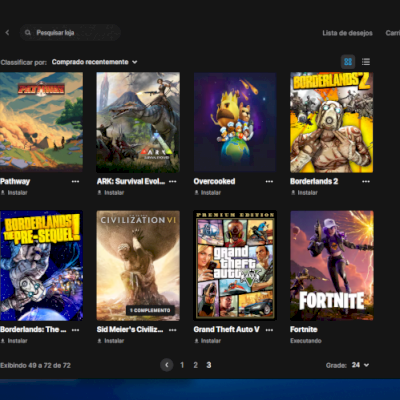Click the 1 COMPLEMENTO badge on Civilization VI

tap(150, 310)
